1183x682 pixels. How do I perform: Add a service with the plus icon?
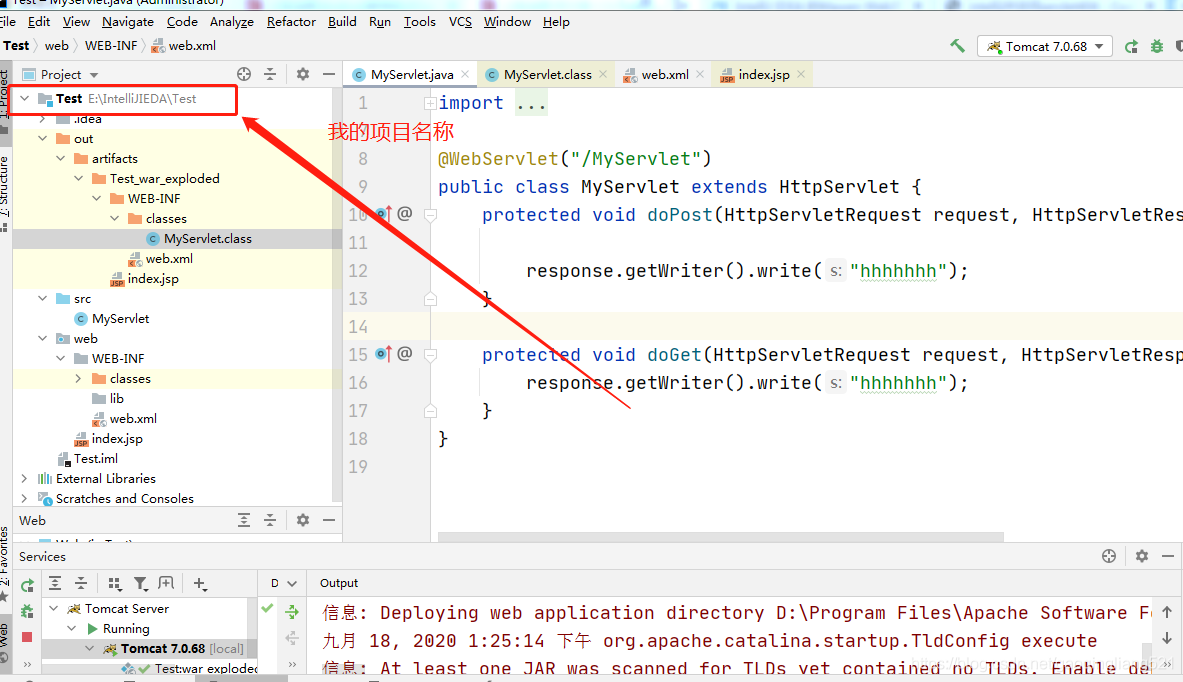199,583
